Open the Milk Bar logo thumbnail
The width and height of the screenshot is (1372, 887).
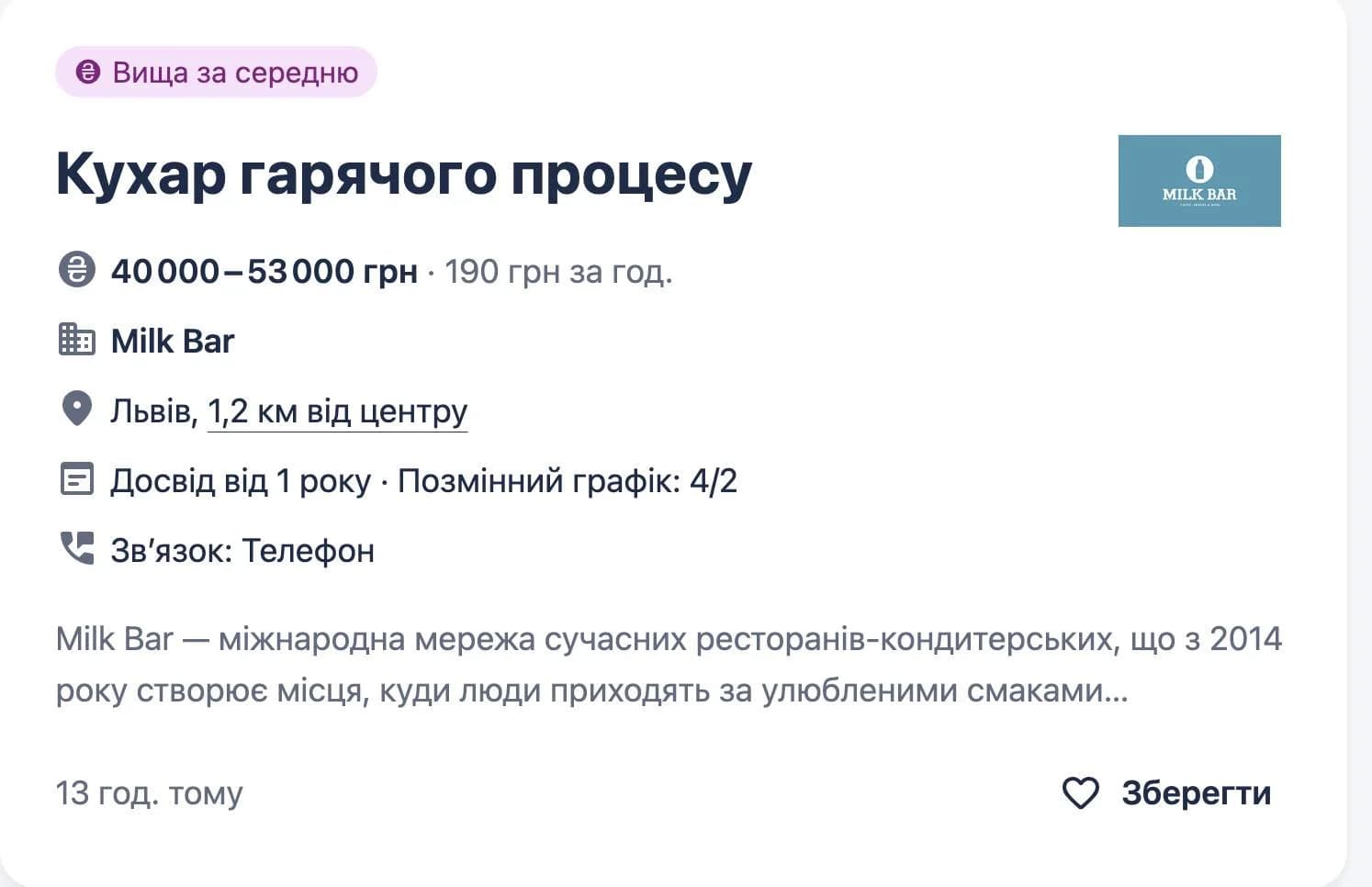coord(1199,181)
